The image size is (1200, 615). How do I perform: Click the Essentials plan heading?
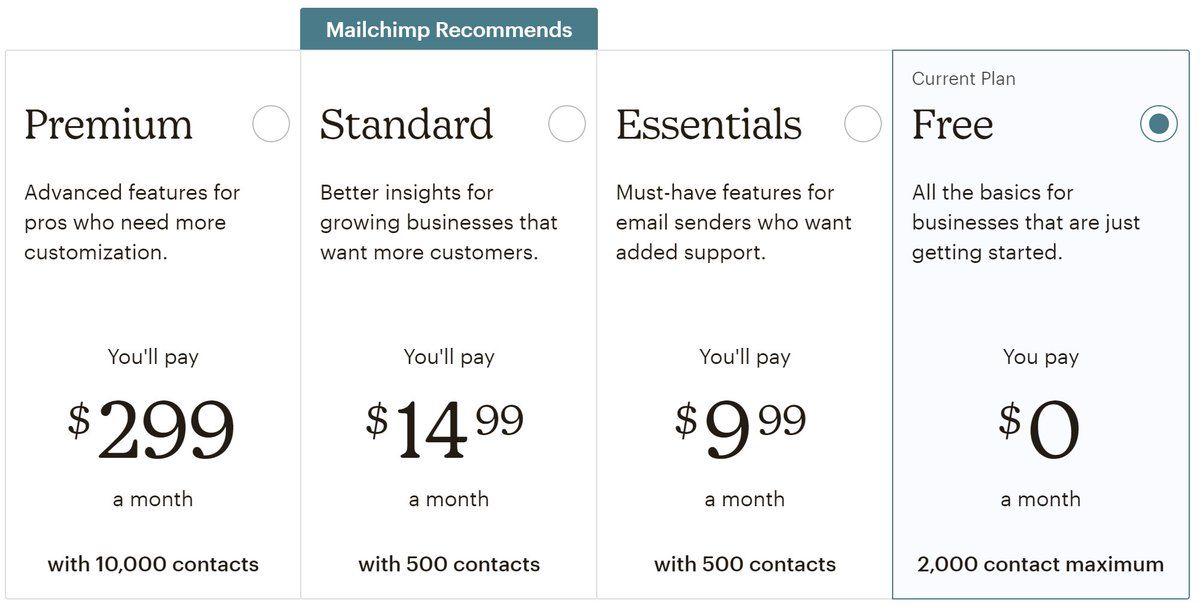(709, 125)
